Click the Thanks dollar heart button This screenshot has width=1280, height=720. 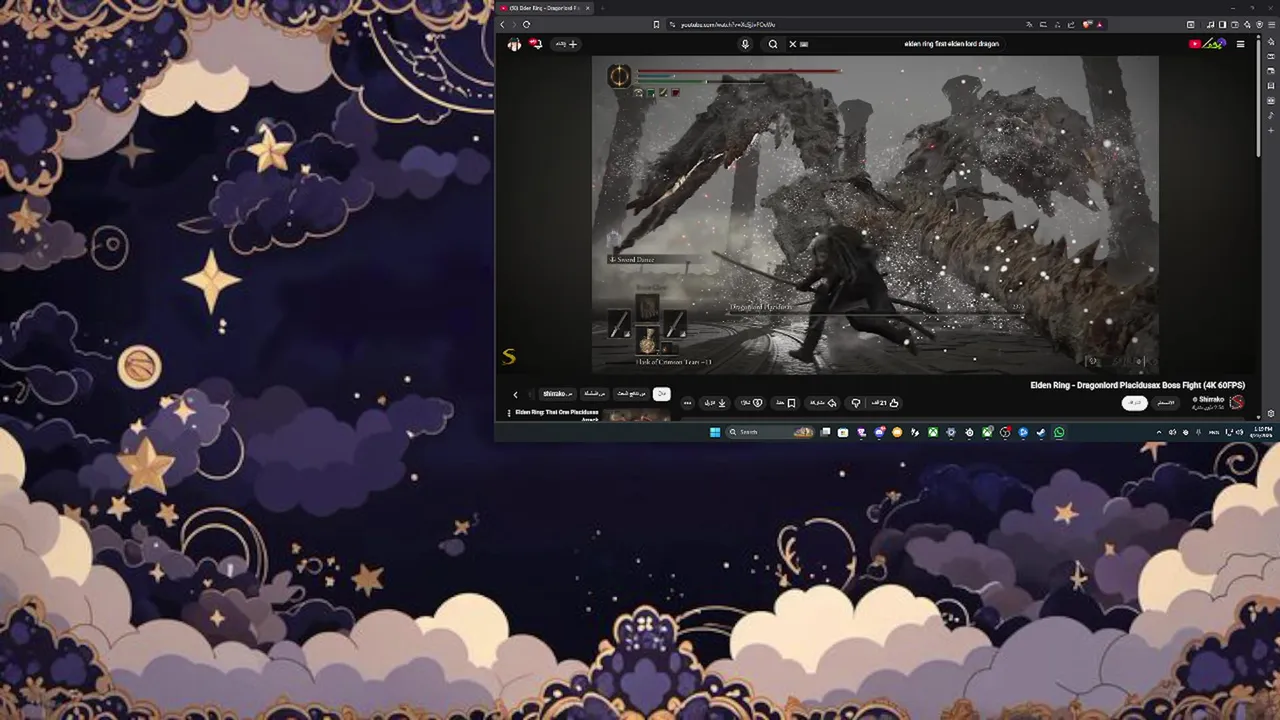pos(751,403)
